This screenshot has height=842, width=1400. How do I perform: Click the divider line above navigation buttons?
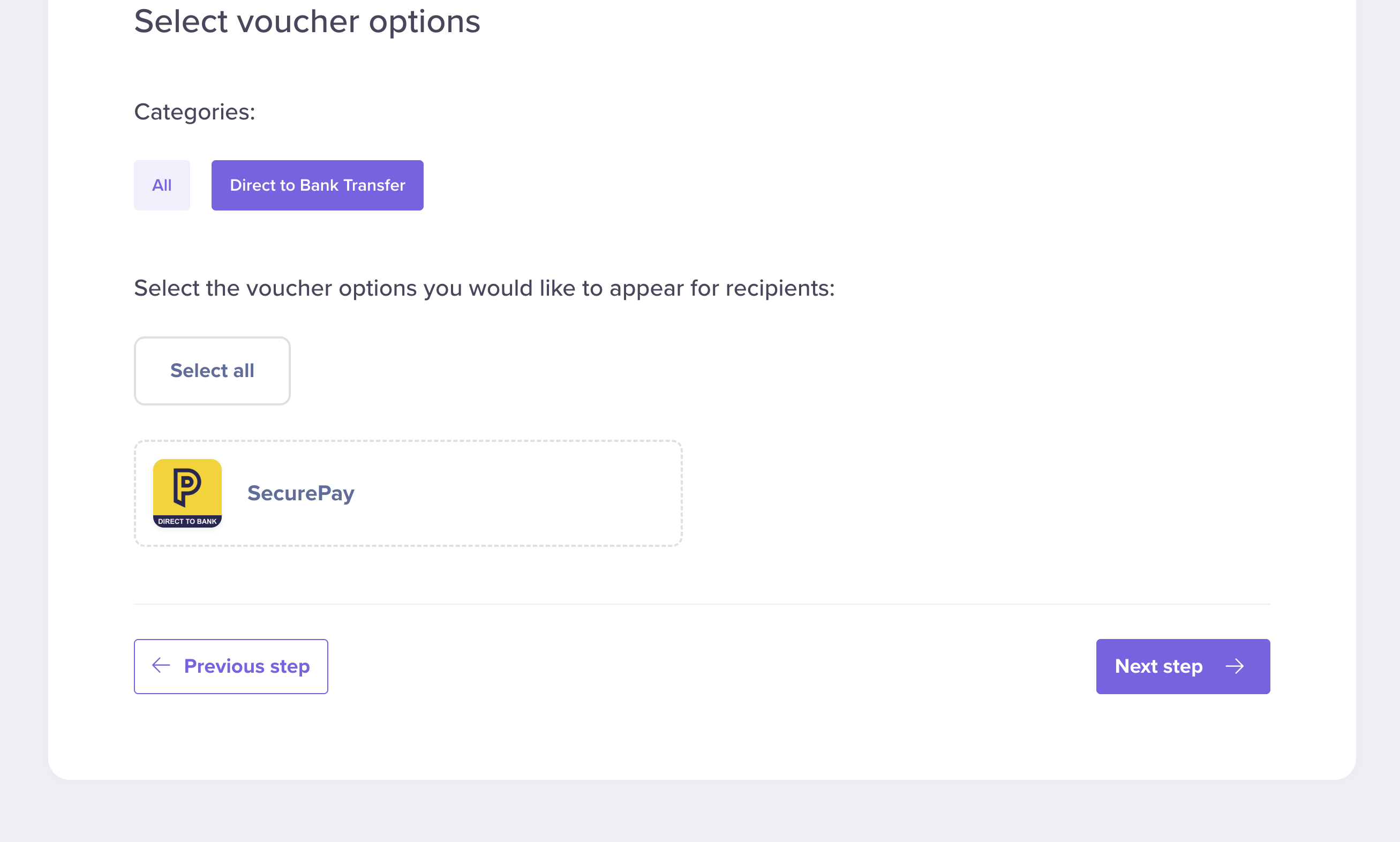(702, 604)
